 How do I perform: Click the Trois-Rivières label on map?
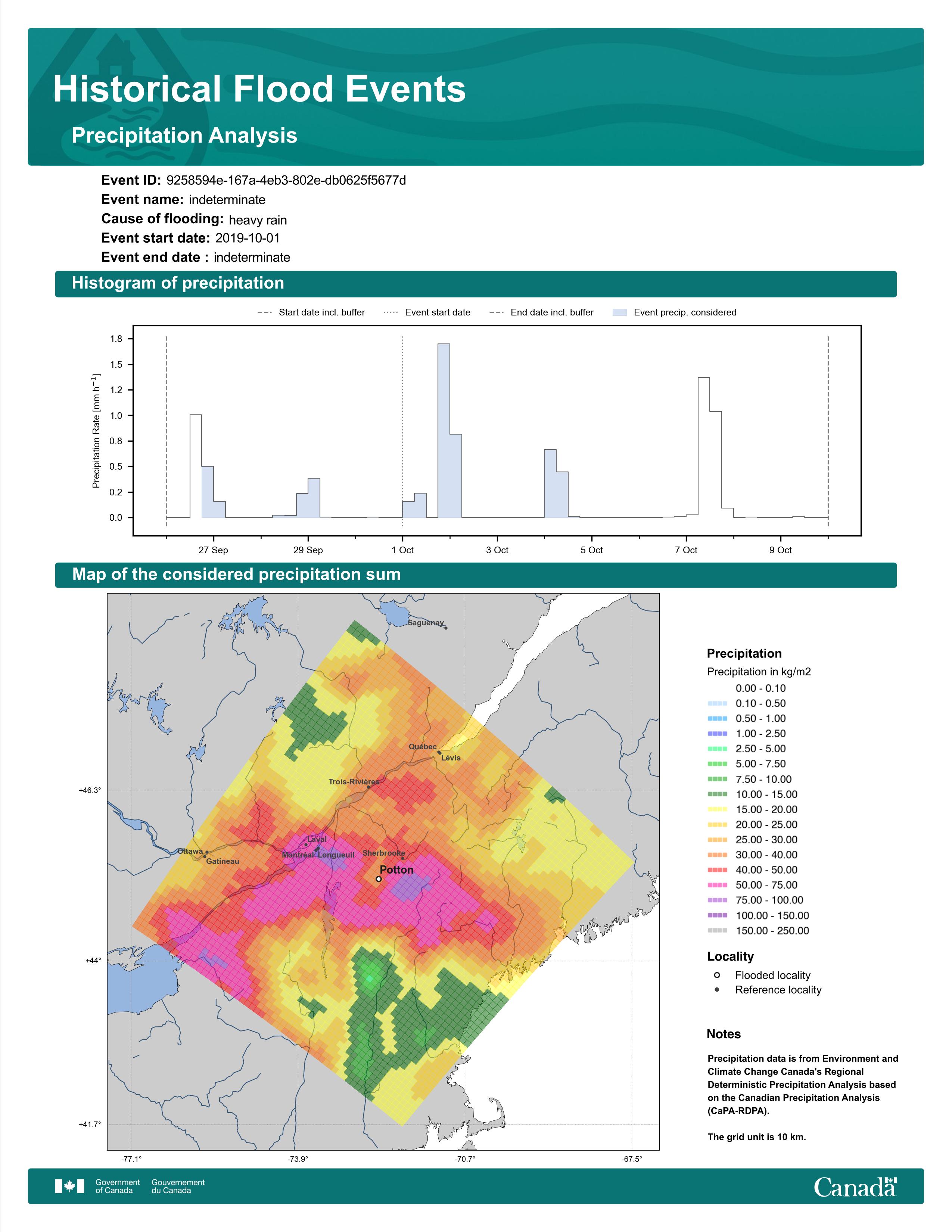[x=354, y=782]
